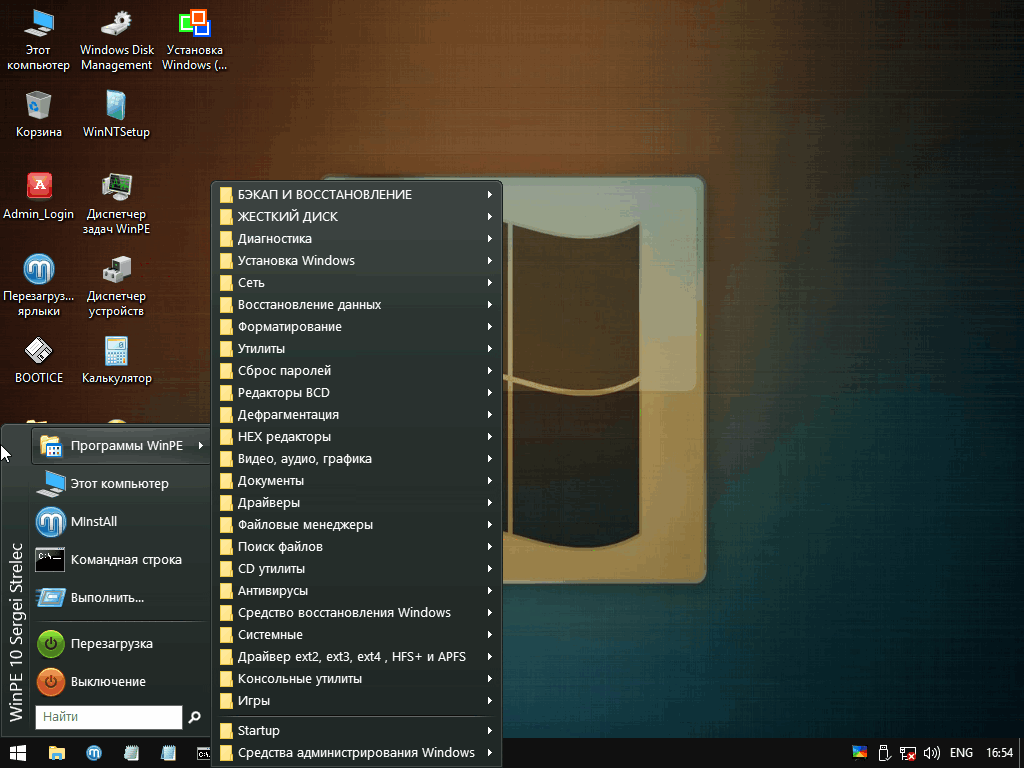1024x768 pixels.
Task: Select the Корзина recycle bin icon
Action: coord(39,114)
